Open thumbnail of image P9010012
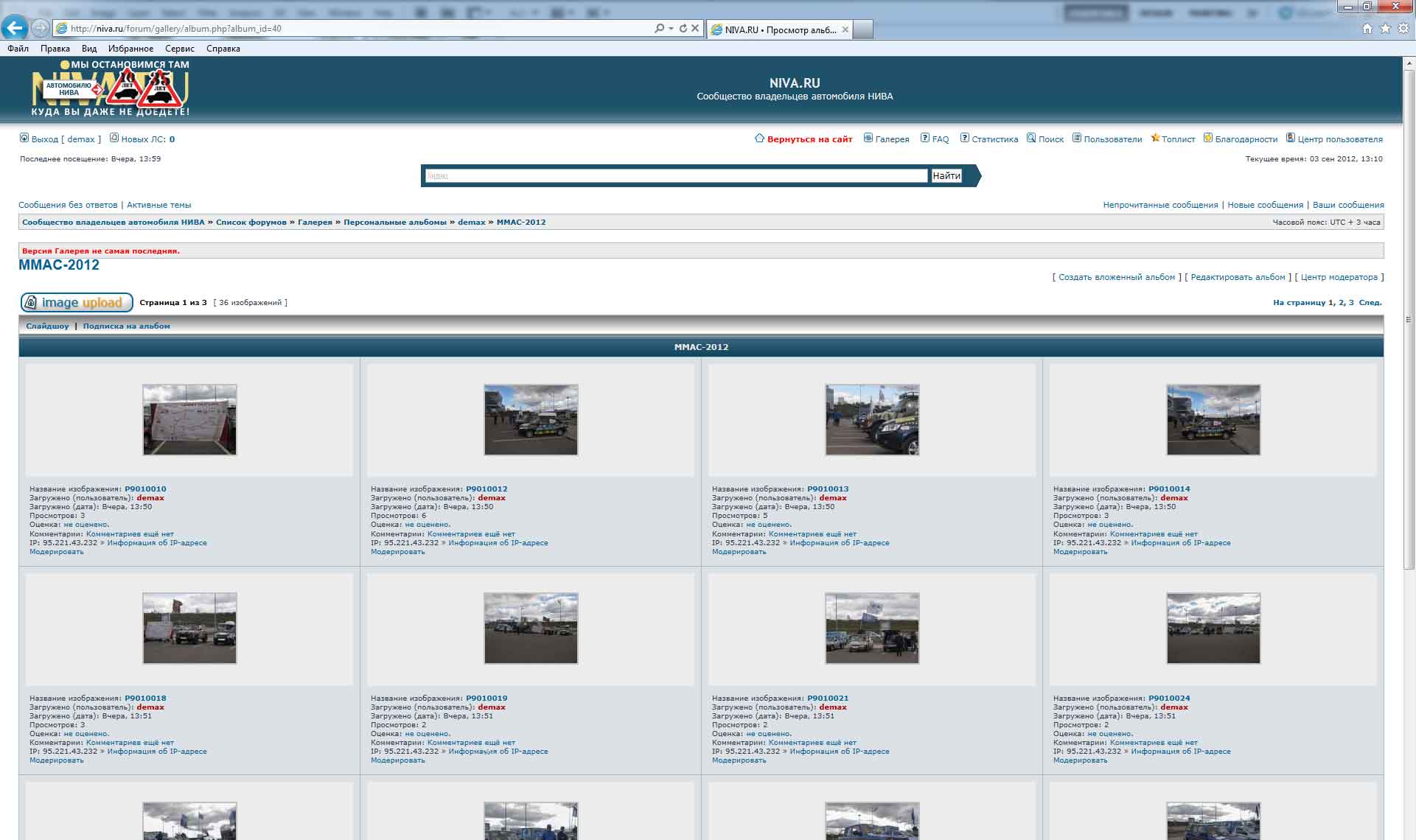1416x840 pixels. tap(531, 419)
